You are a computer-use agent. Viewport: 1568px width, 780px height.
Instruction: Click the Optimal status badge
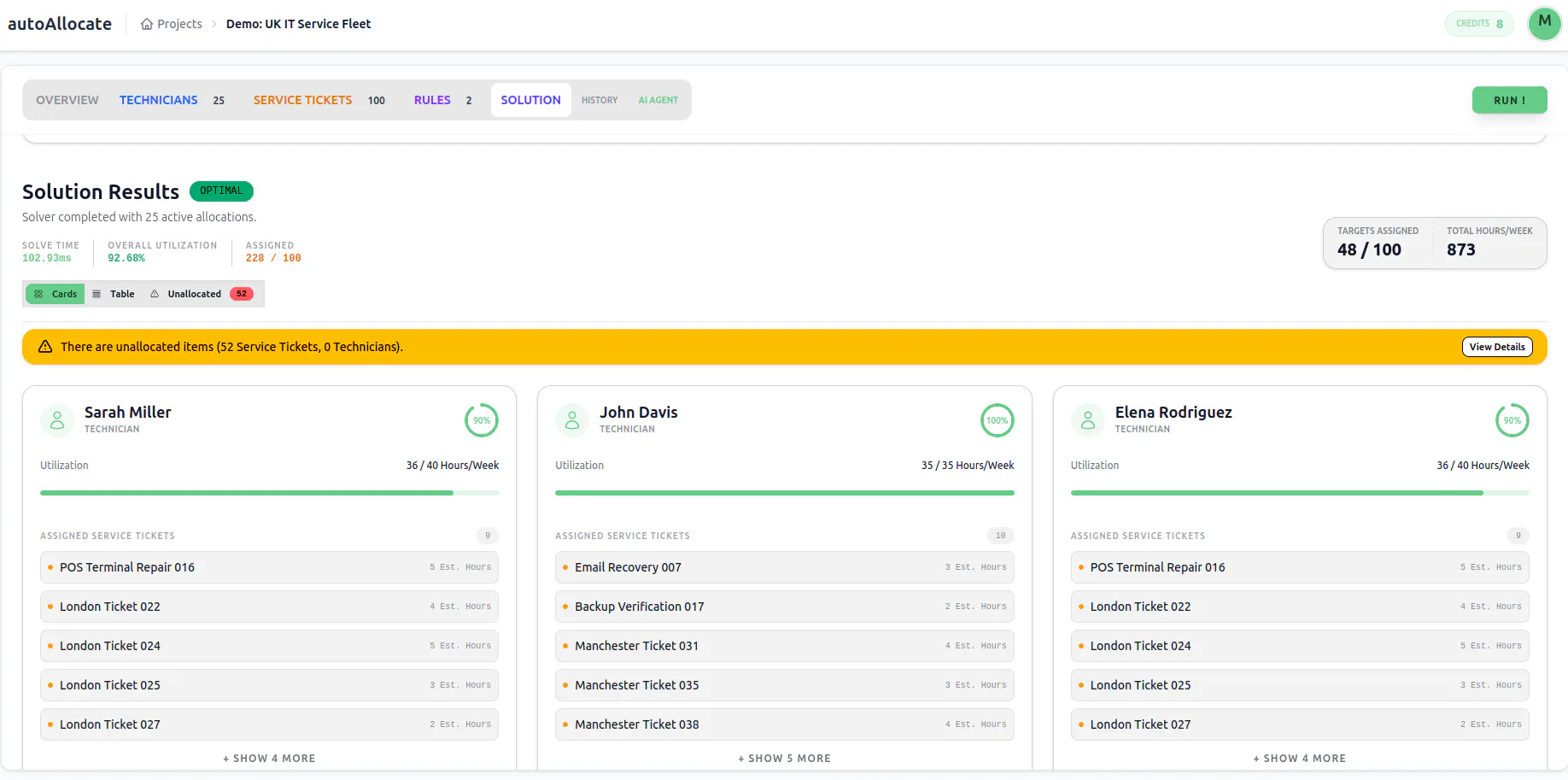click(x=221, y=191)
